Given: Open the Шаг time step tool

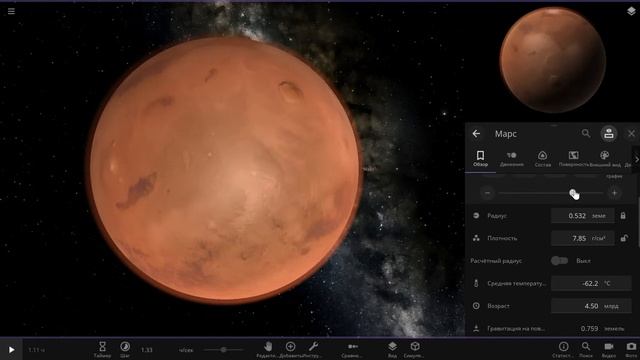Looking at the screenshot, I should tap(125, 349).
